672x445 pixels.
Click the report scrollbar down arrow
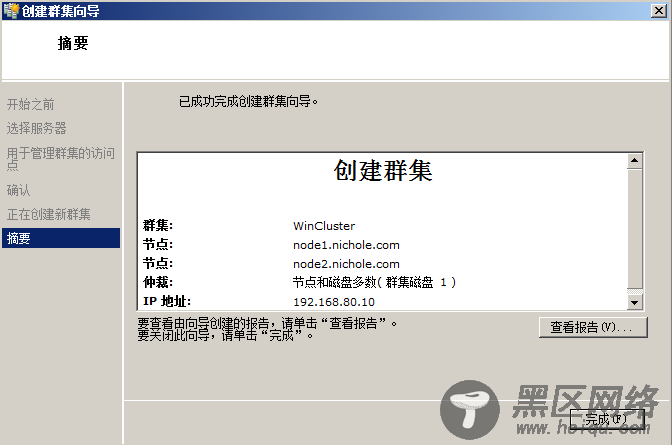634,302
